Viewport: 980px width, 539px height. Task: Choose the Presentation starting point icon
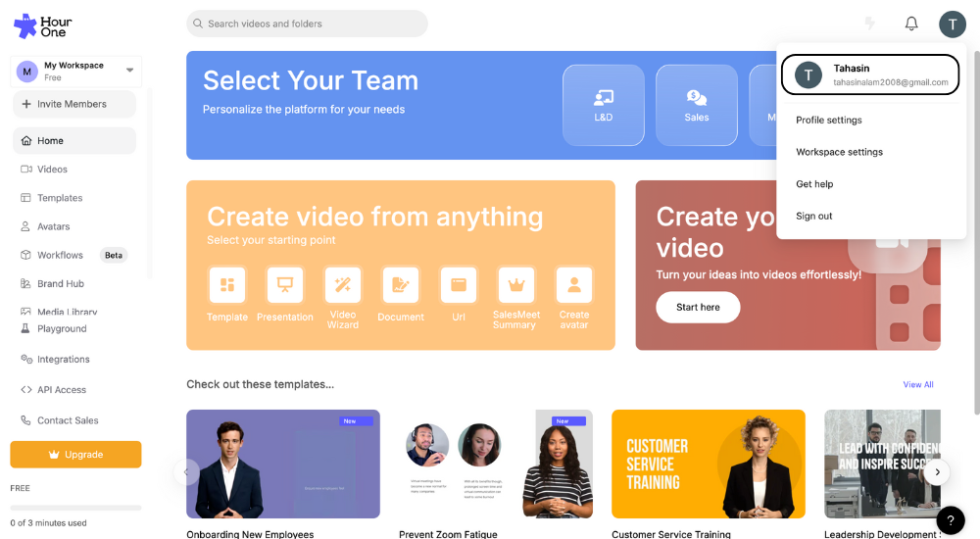point(285,285)
